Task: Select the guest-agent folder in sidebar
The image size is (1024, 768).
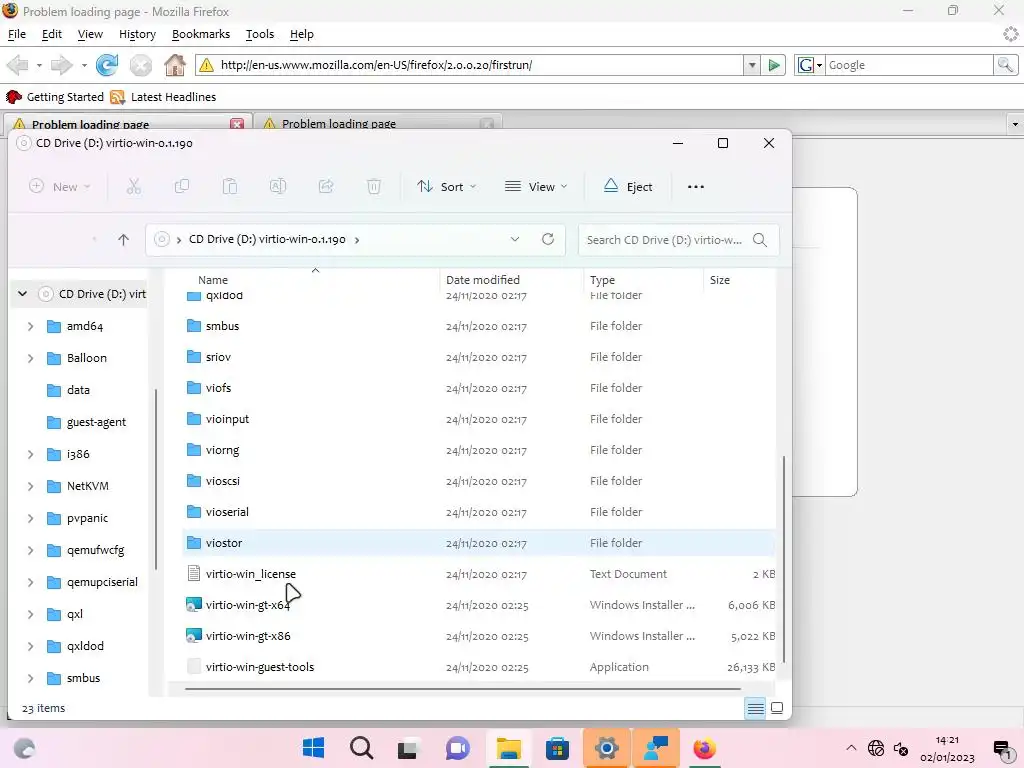Action: [x=96, y=422]
